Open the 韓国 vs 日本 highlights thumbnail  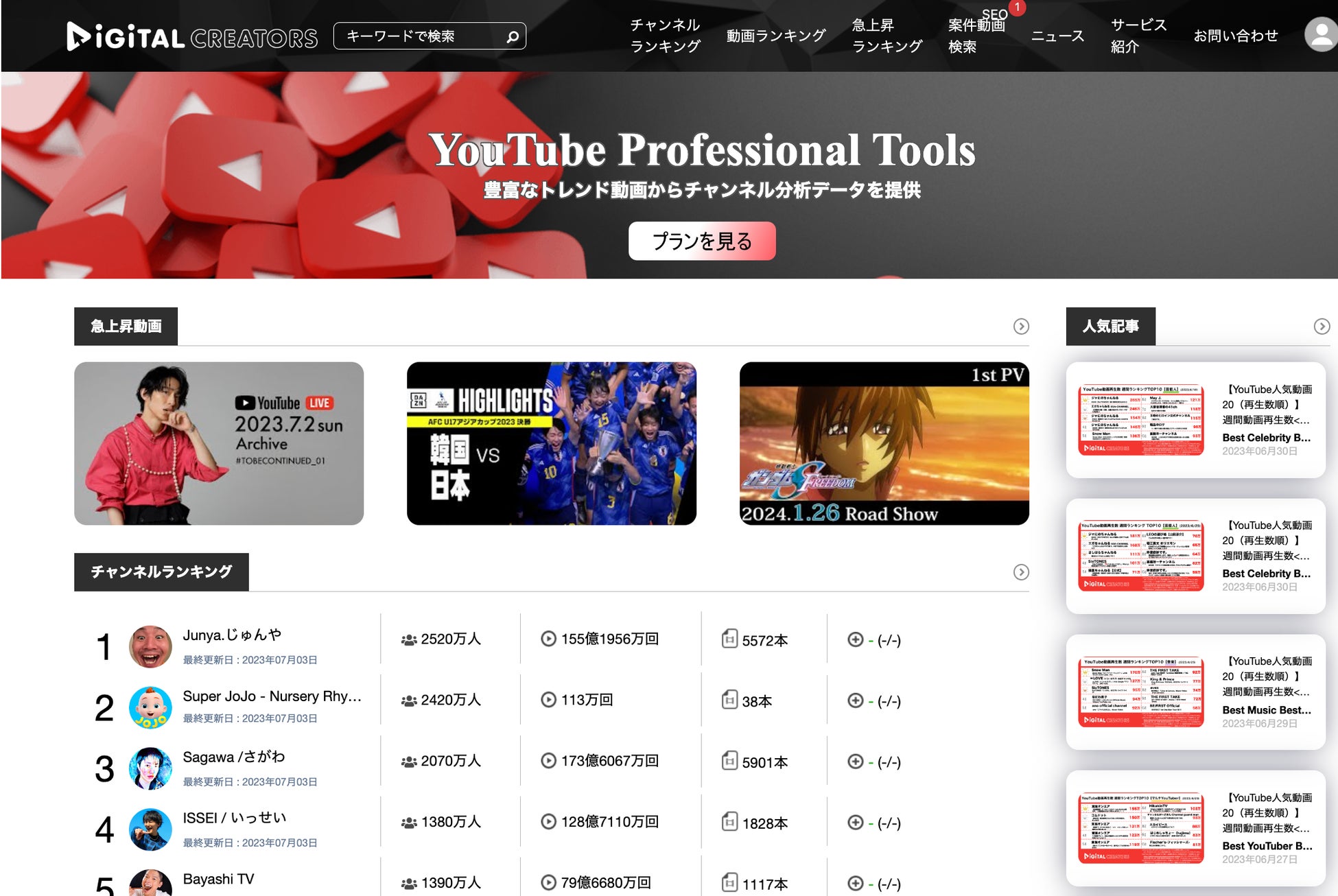pyautogui.click(x=551, y=444)
